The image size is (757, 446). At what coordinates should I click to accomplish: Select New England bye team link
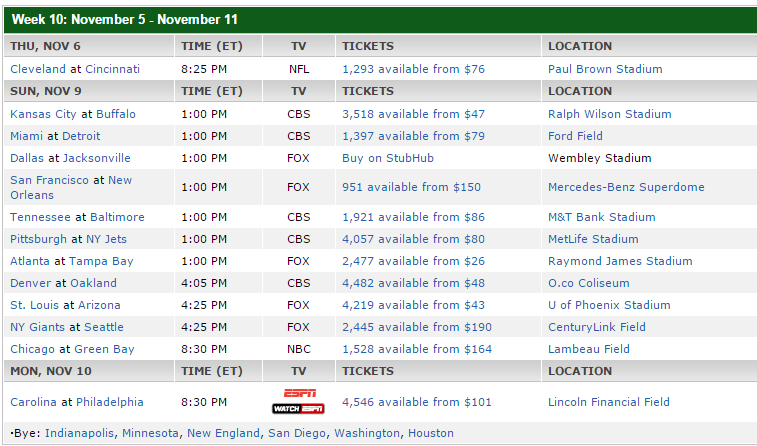coord(224,433)
